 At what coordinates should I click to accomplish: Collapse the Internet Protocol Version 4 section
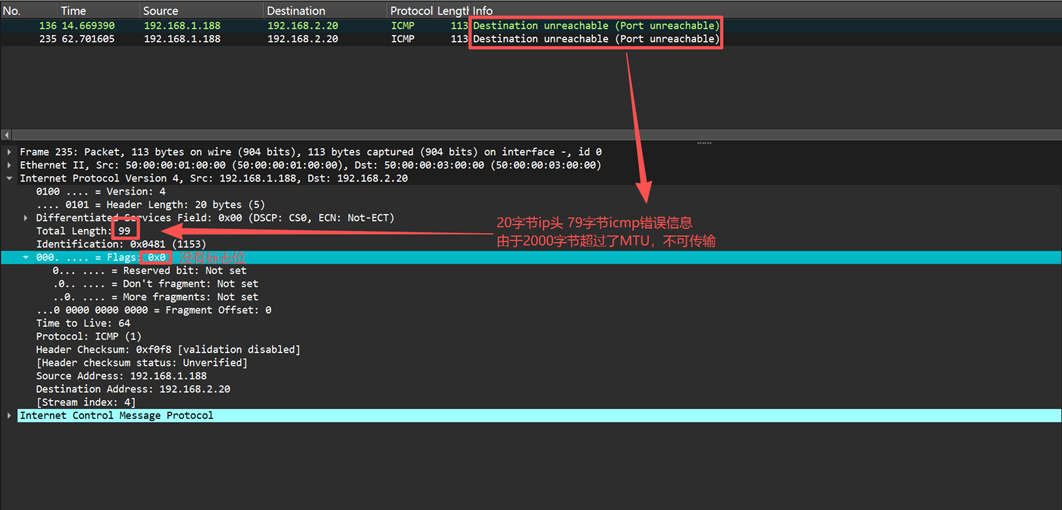click(x=10, y=178)
